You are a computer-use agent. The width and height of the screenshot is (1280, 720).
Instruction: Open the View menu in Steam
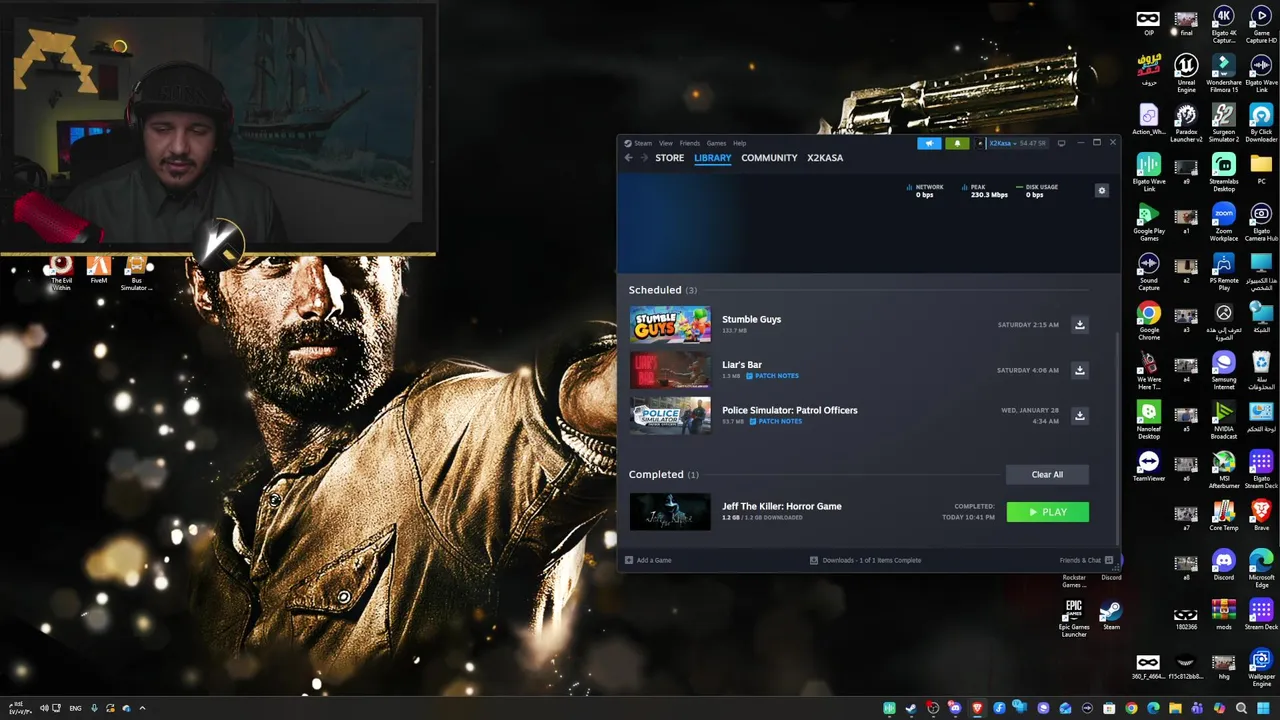[x=665, y=143]
